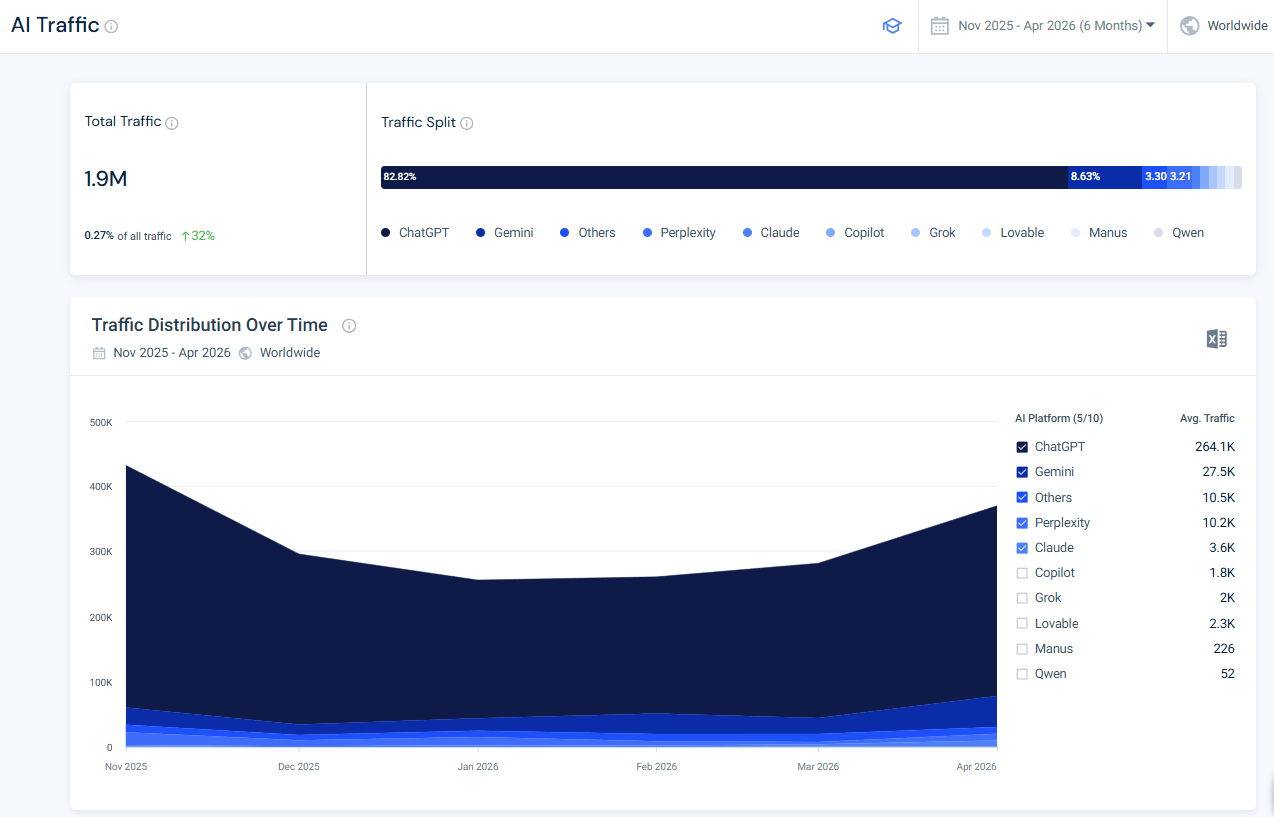
Task: Click the 500K y-axis label
Action: (x=101, y=423)
